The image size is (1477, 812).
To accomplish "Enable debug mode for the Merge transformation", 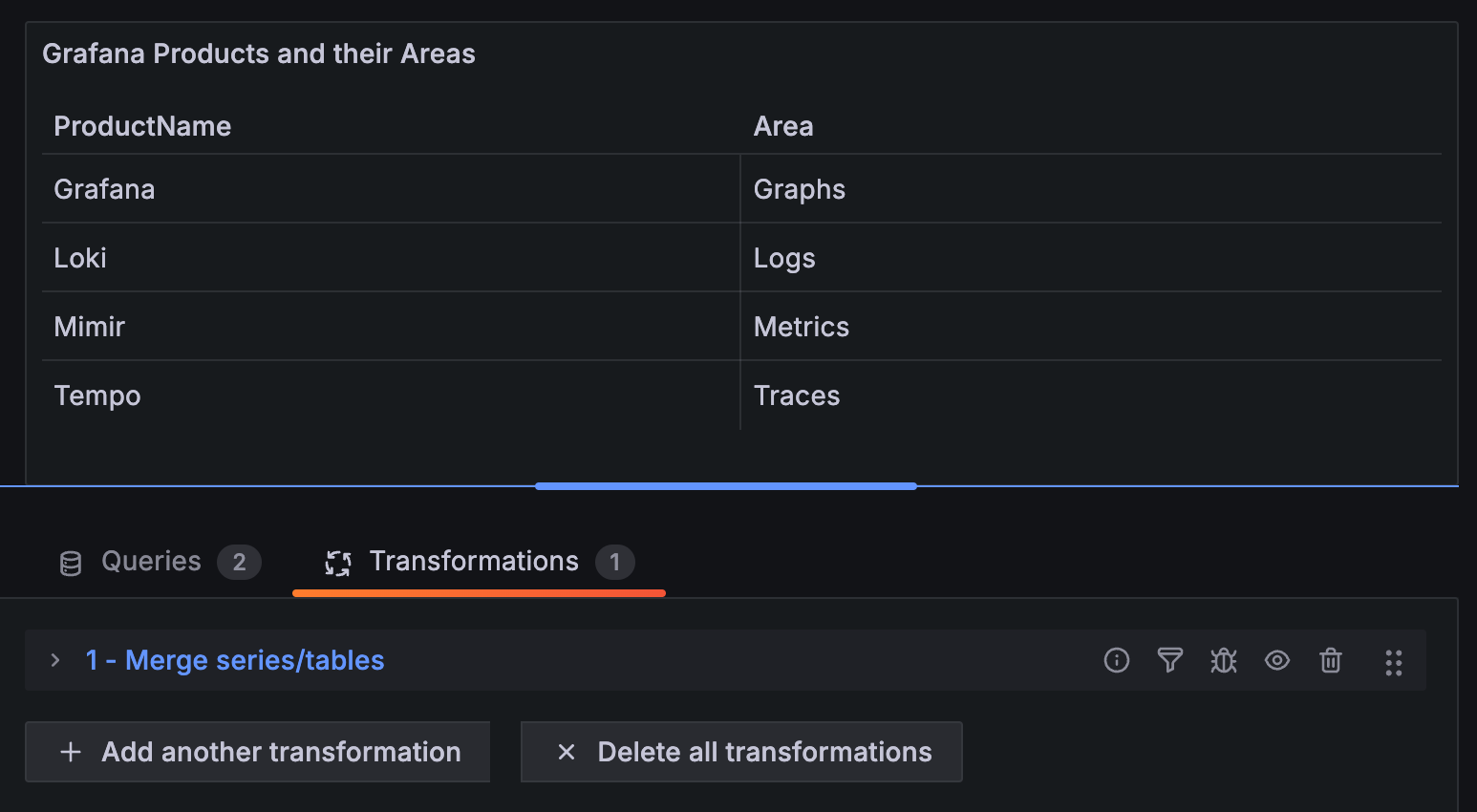I will click(x=1223, y=660).
